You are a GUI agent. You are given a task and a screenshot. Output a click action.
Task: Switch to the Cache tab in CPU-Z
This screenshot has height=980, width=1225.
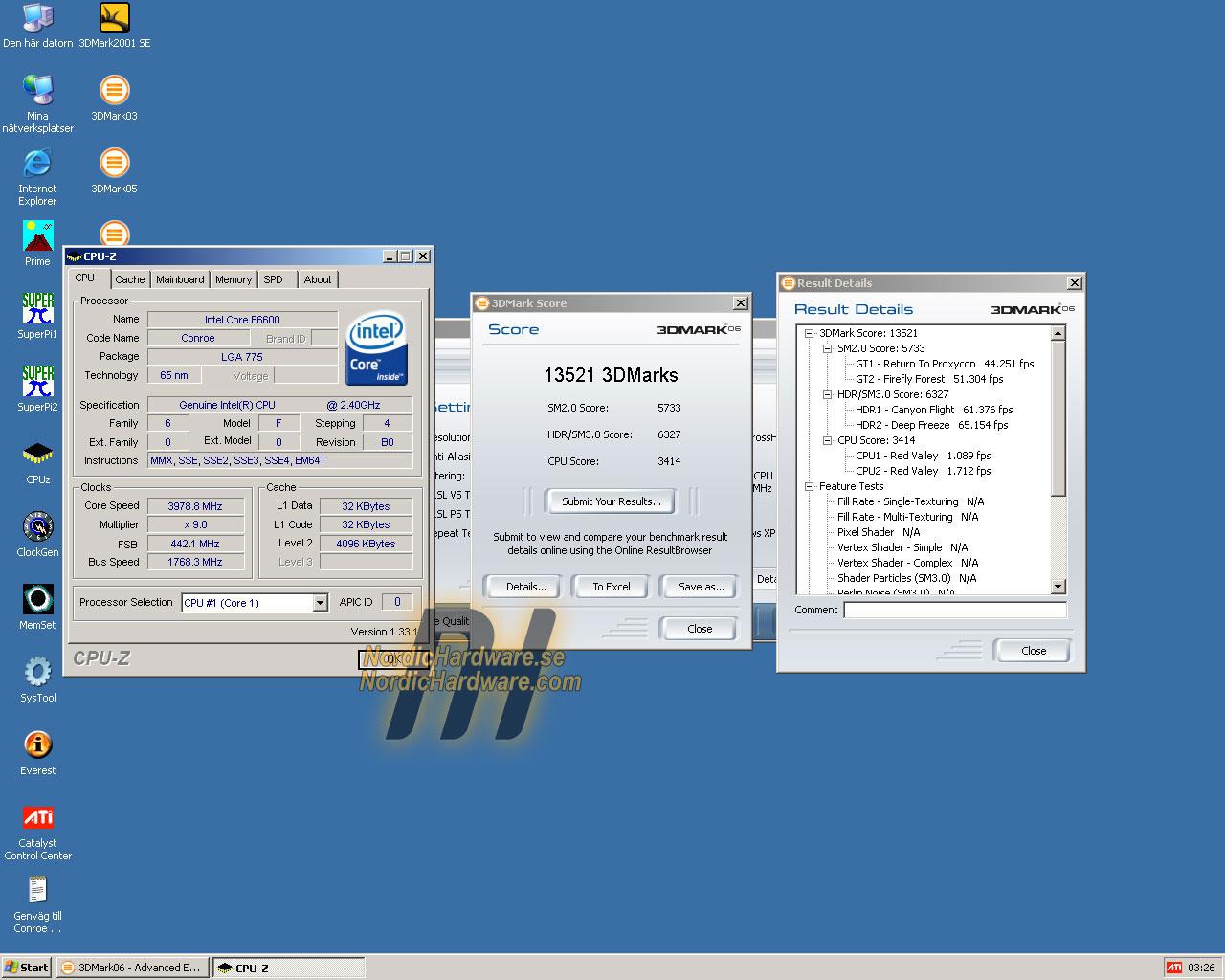point(130,279)
